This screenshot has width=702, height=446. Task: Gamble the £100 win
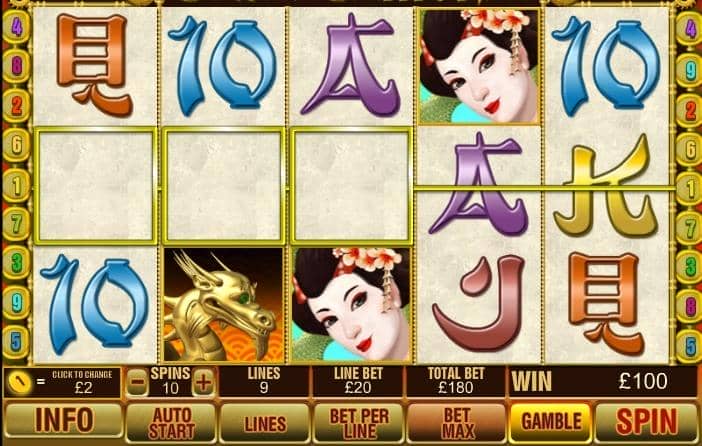pyautogui.click(x=551, y=422)
